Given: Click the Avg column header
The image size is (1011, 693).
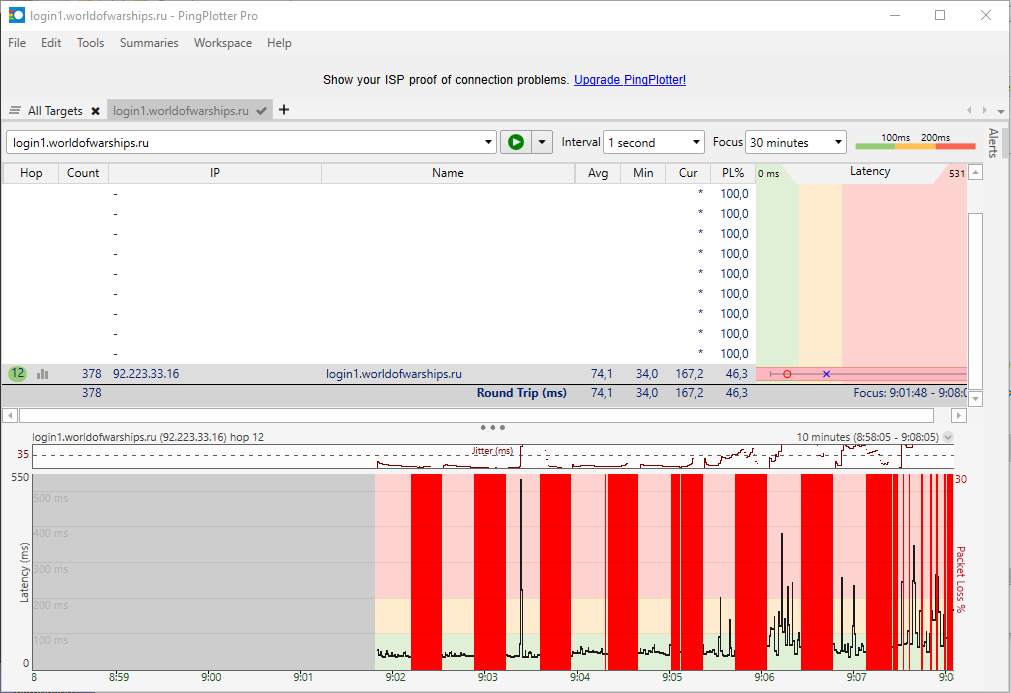Looking at the screenshot, I should coord(598,173).
